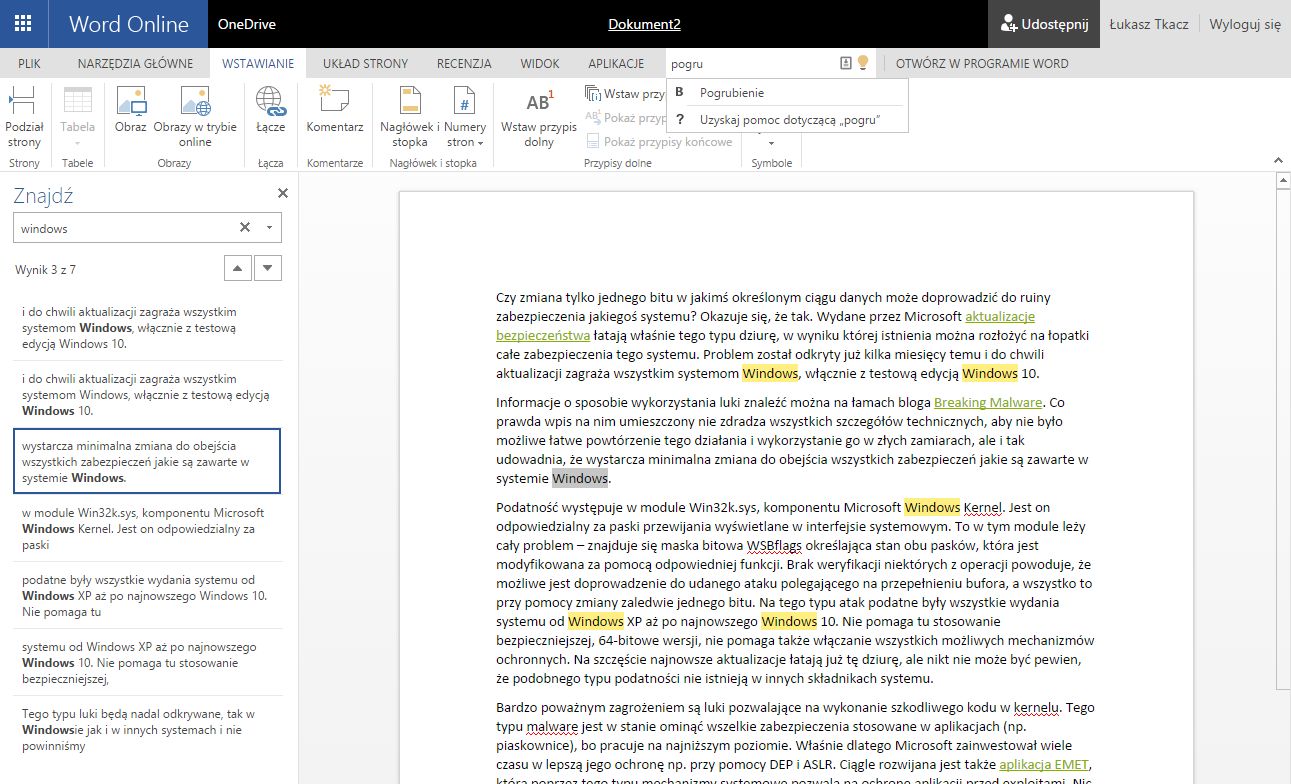Viewport: 1291px width, 784px height.
Task: Select 'Uzyskaj pomoc dotyczącą pogru' suggestion
Action: 787,119
